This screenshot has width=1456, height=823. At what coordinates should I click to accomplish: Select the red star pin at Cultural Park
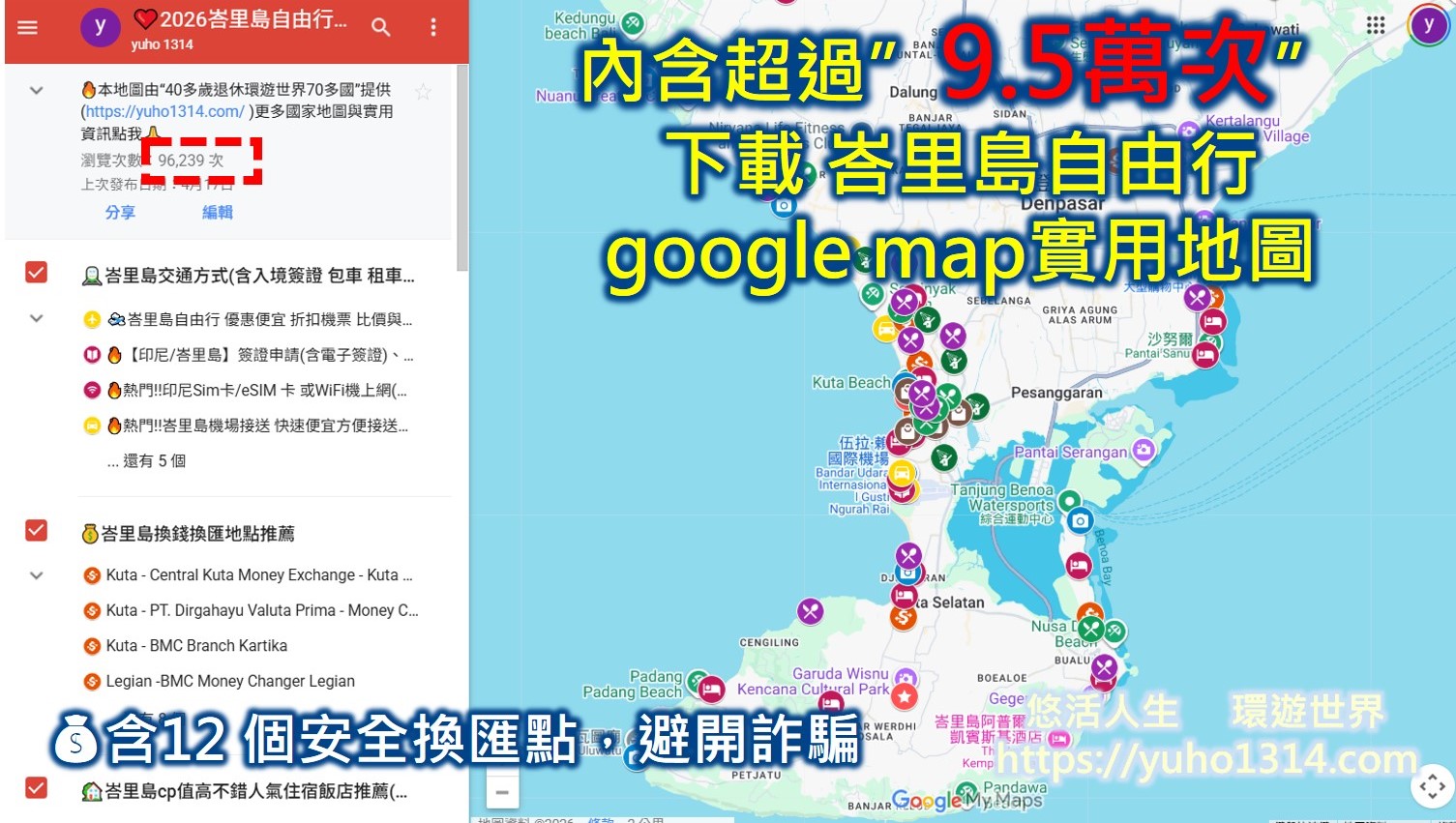click(x=905, y=696)
